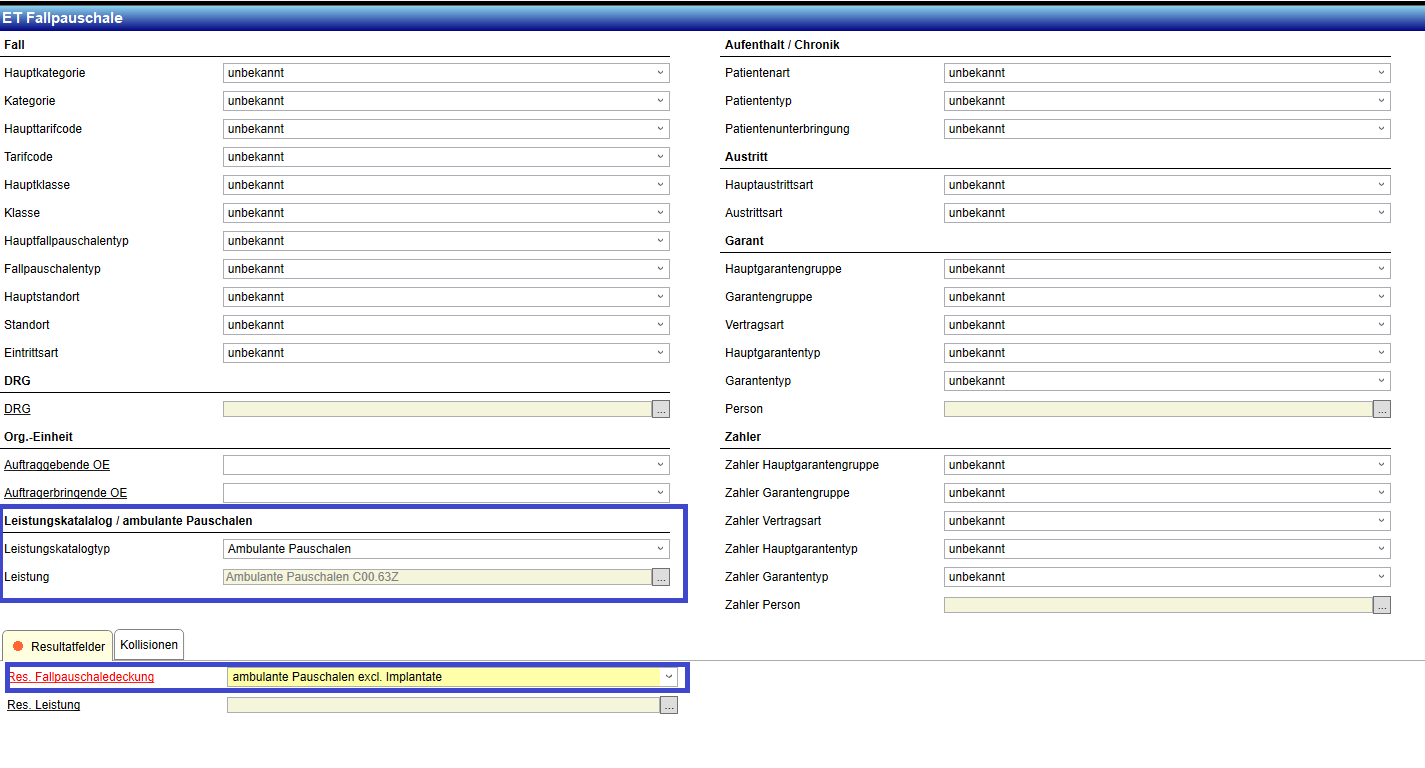Click into the DRG input field

tap(437, 409)
